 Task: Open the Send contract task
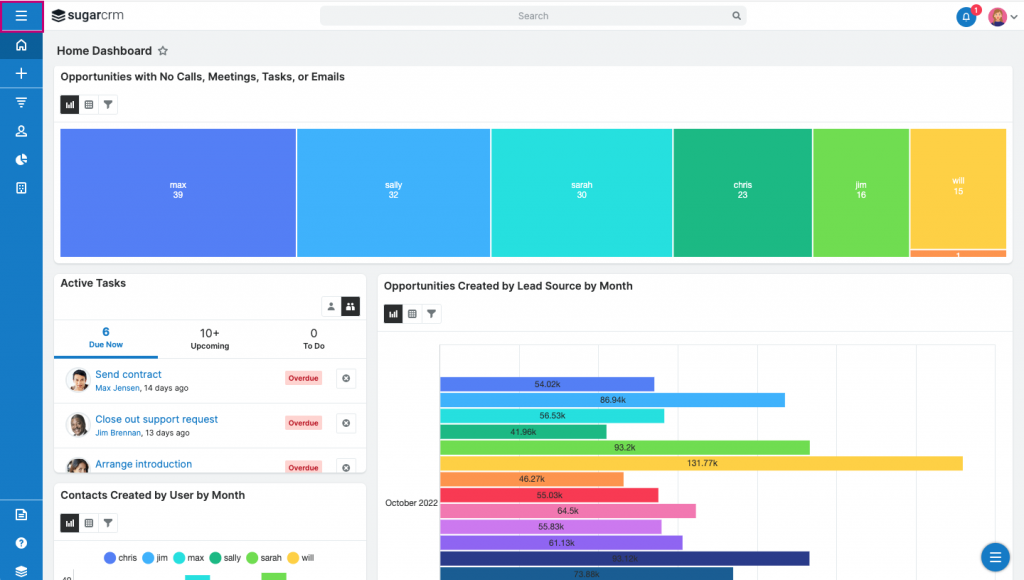click(x=128, y=374)
